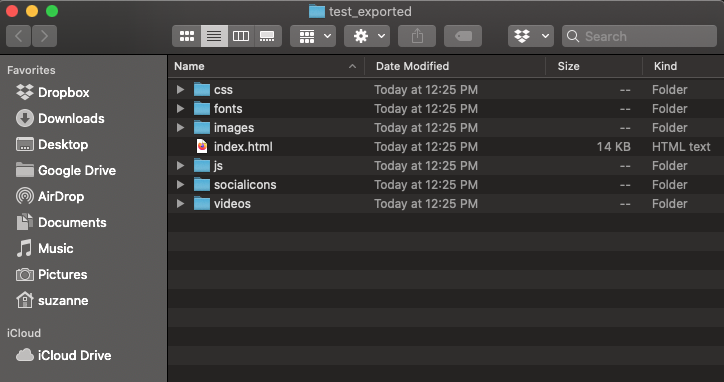Select the index.html file icon
724x382 pixels.
pyautogui.click(x=202, y=146)
